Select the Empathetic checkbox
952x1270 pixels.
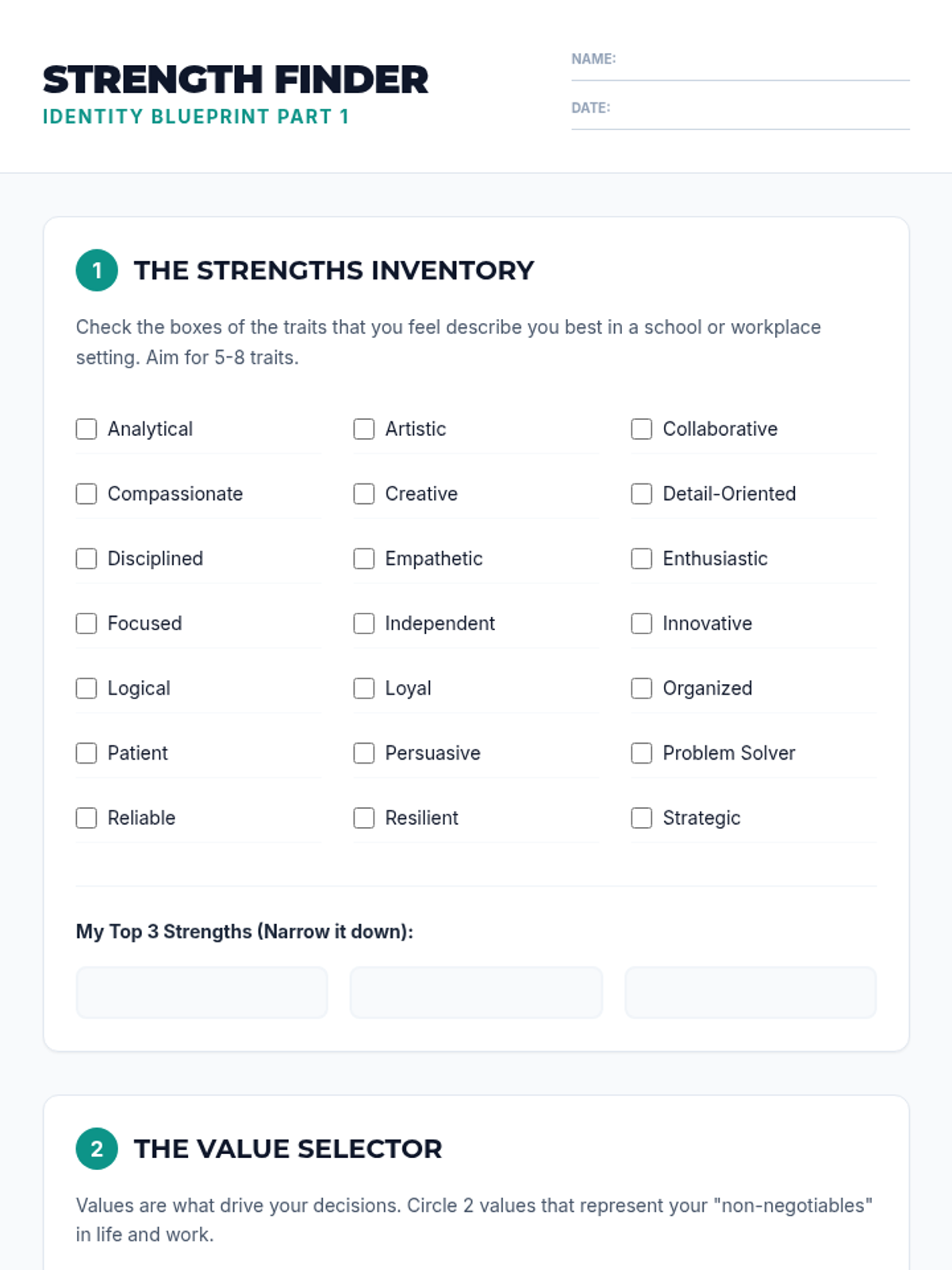[364, 559]
